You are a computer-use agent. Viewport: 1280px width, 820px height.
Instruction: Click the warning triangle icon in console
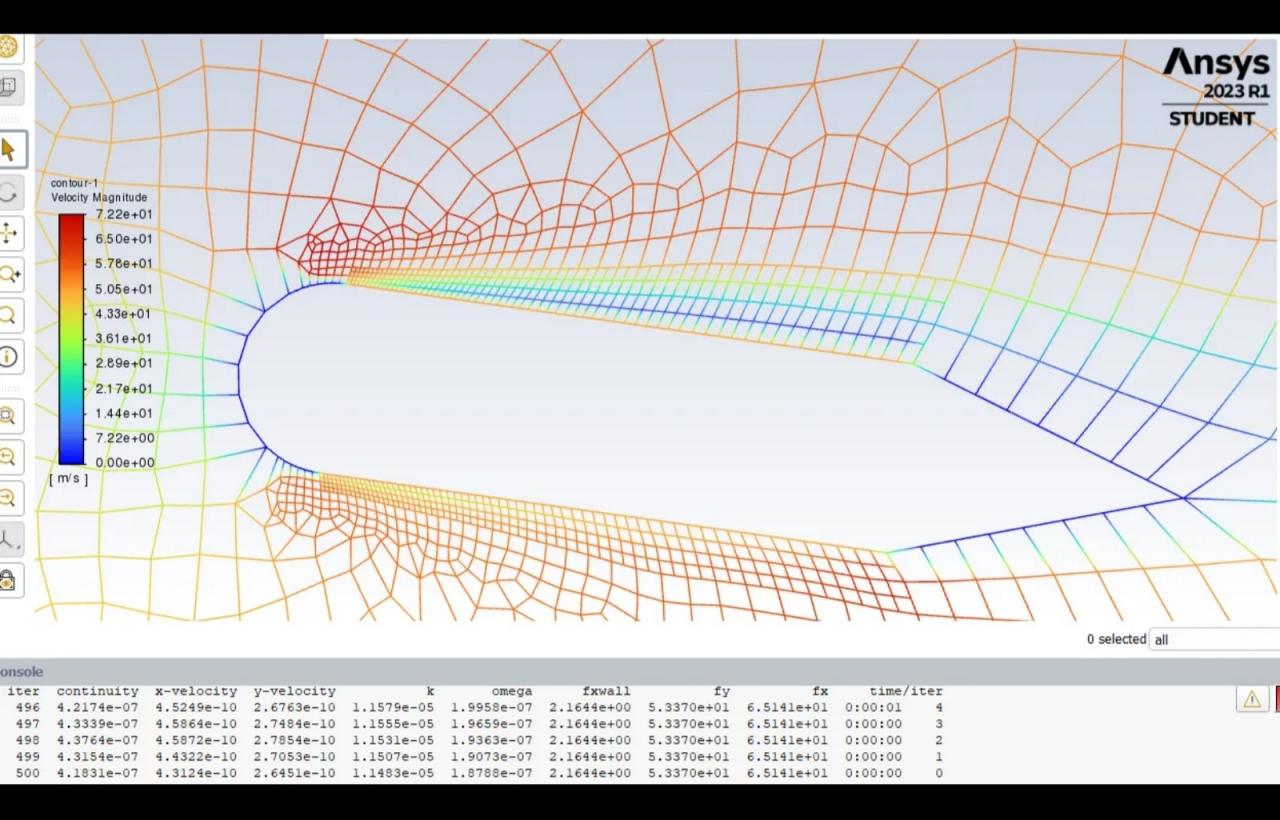click(x=1251, y=700)
